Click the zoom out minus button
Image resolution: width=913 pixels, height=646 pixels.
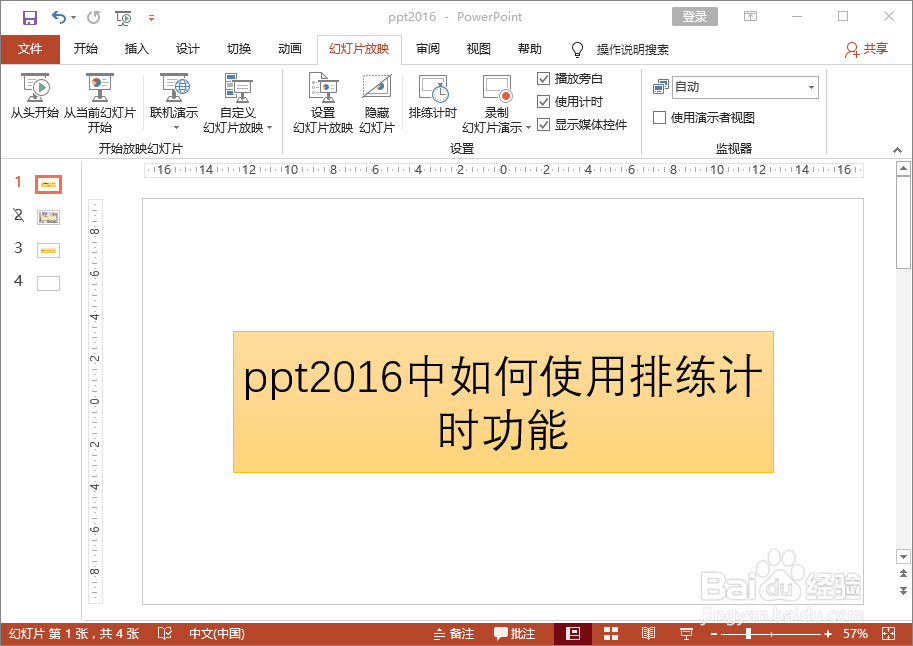(x=714, y=634)
